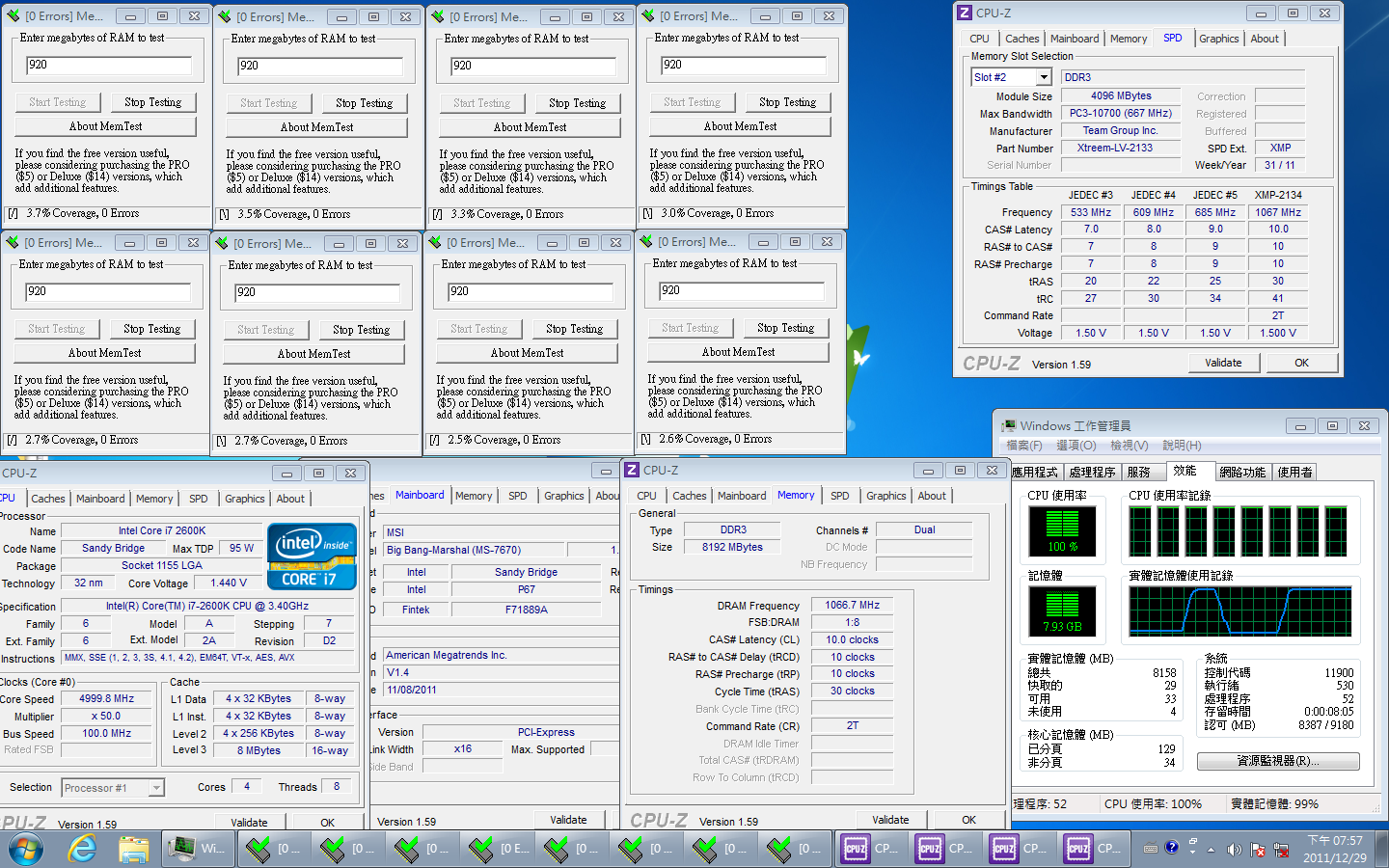The image size is (1389, 868).
Task: Click title icon of MemTest 3.3% Coverage window
Action: coord(438,16)
